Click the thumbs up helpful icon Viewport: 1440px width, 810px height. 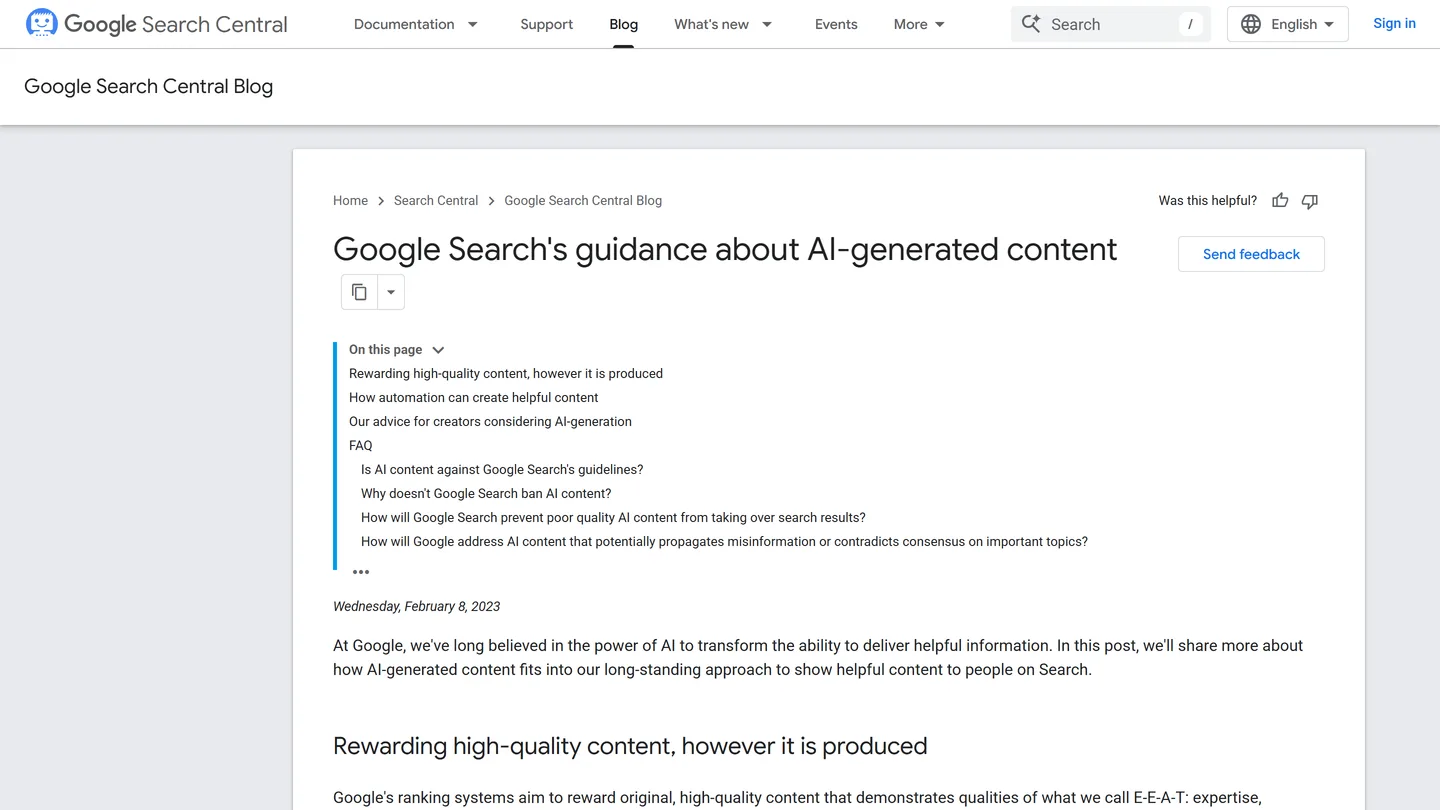click(x=1280, y=201)
